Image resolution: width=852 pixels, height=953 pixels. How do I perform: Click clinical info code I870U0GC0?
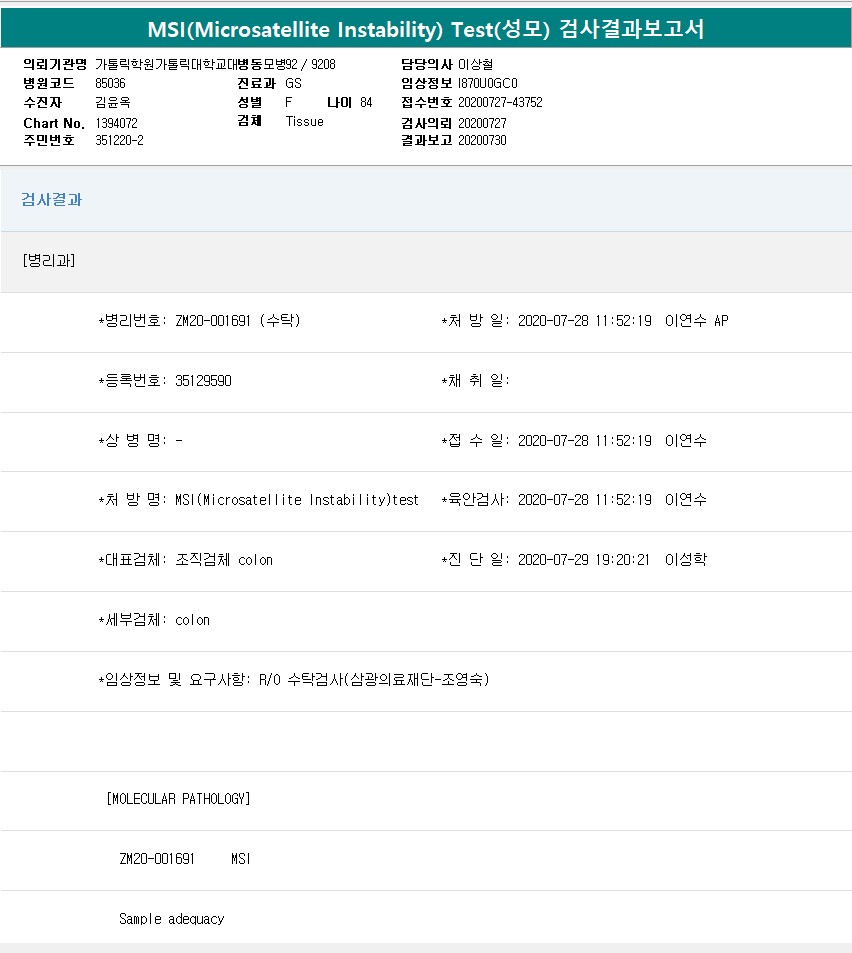pyautogui.click(x=487, y=83)
